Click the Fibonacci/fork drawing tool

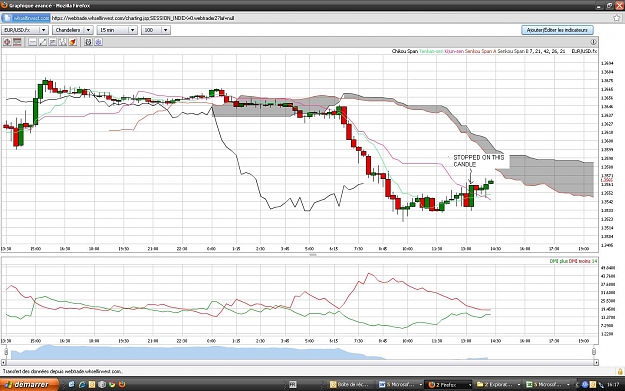point(63,42)
